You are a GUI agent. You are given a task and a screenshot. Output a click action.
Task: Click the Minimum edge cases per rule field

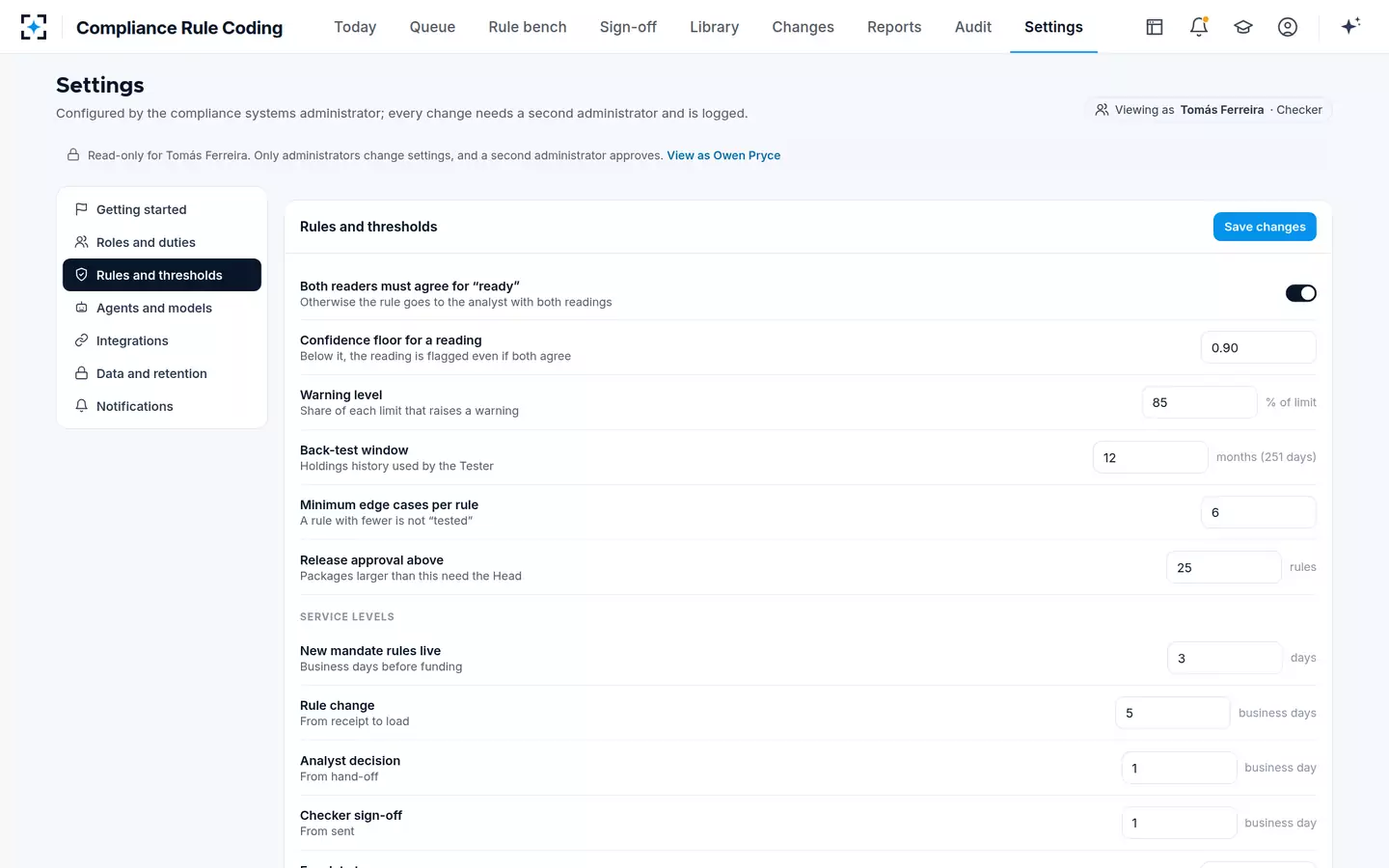click(x=1258, y=512)
